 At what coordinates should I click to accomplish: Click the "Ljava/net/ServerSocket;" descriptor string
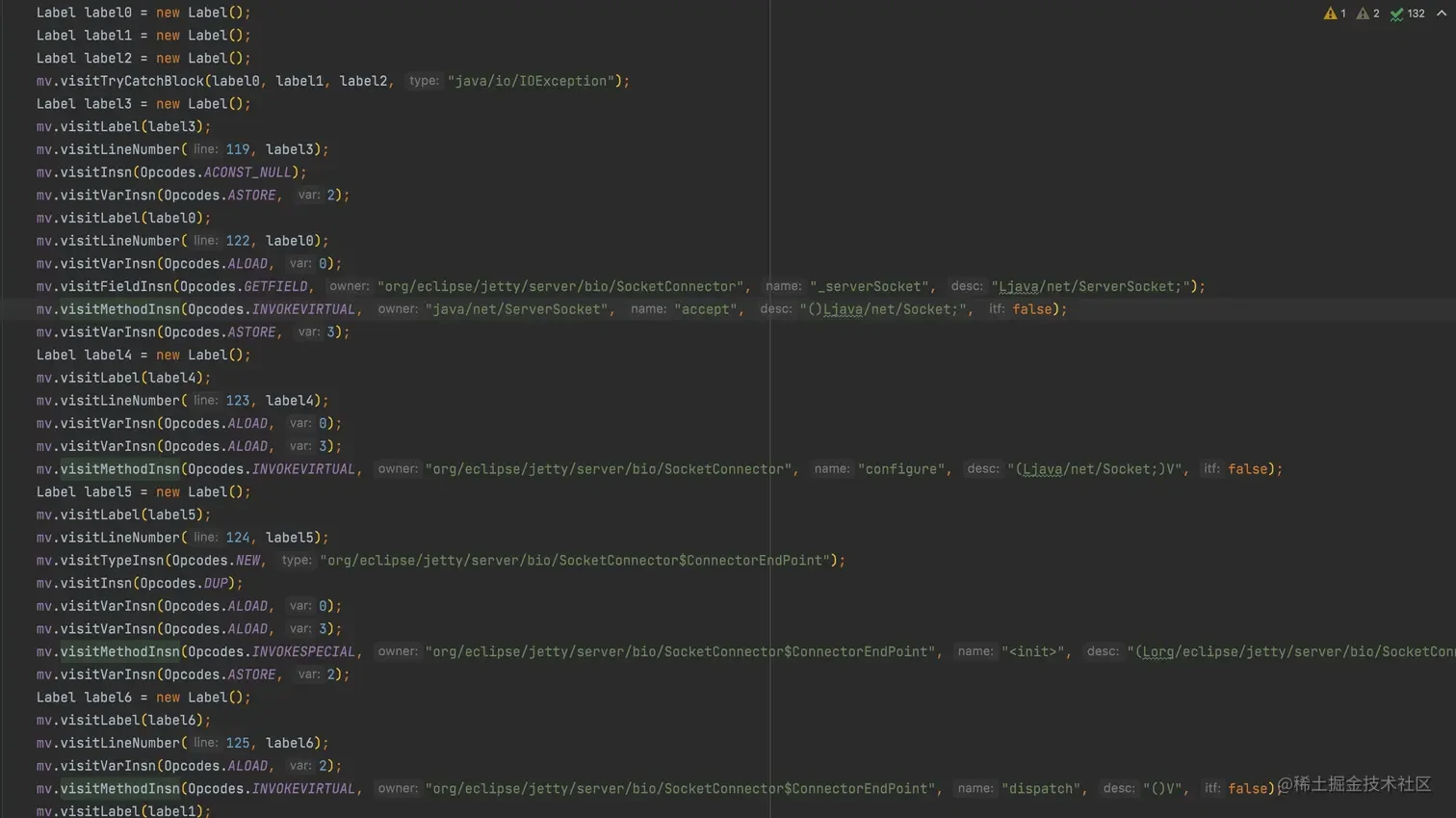click(1092, 286)
